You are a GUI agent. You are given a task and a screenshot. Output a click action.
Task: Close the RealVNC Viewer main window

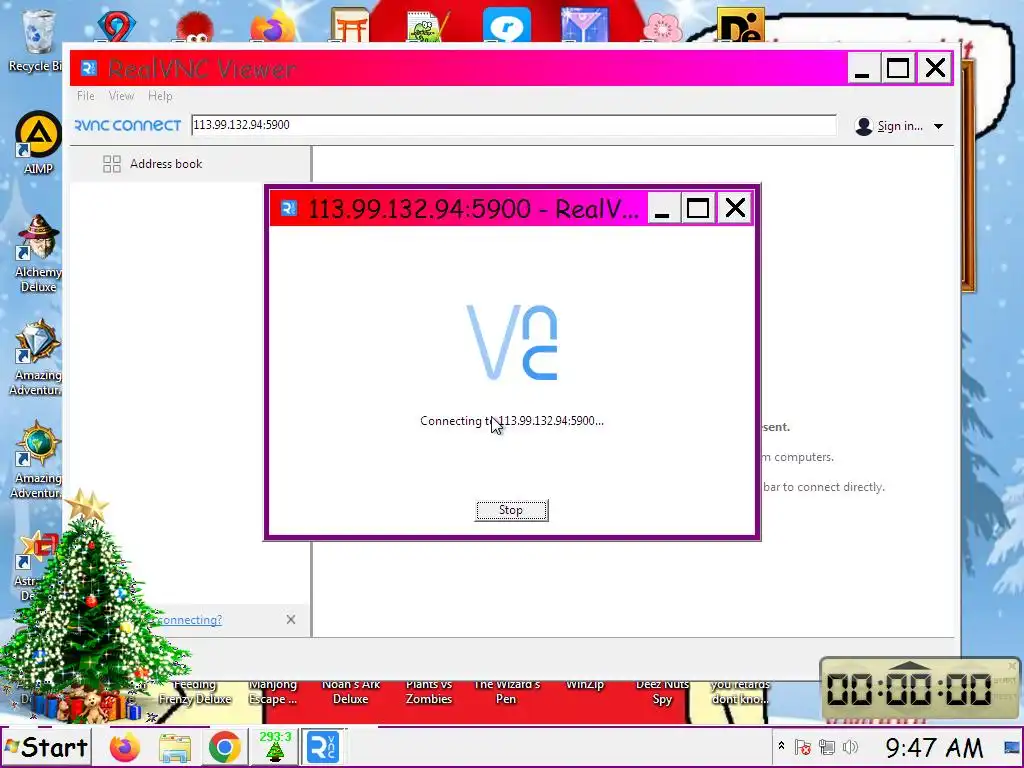(935, 67)
